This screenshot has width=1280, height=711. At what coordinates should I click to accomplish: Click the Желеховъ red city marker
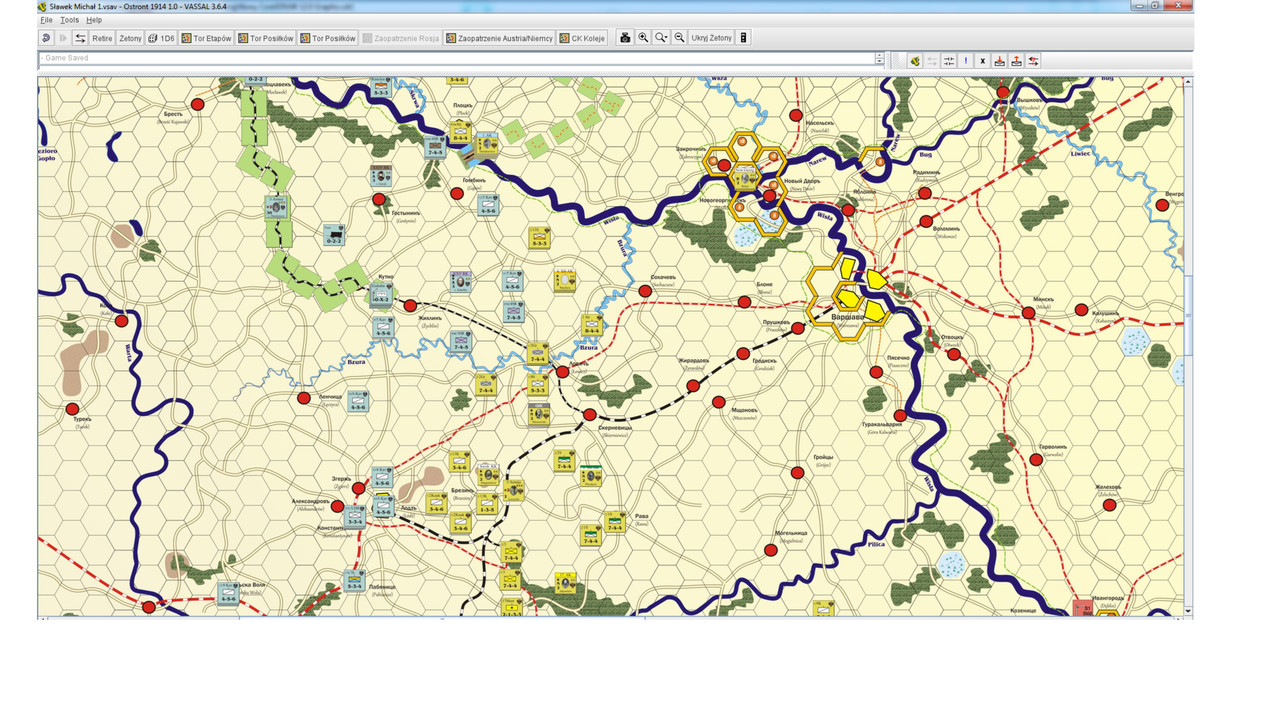(1109, 505)
